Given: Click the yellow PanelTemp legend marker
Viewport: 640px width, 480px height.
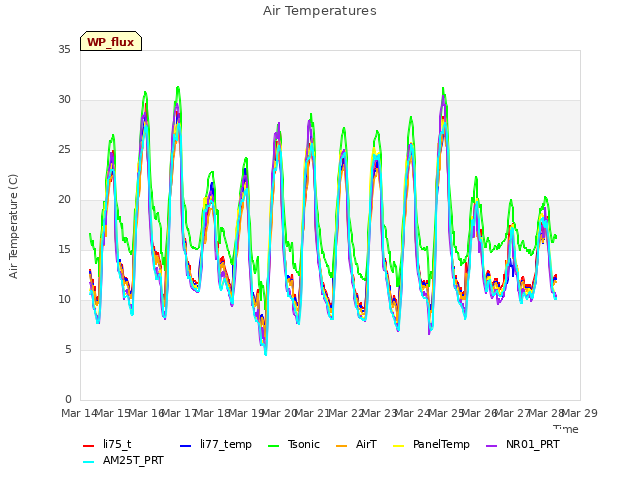Looking at the screenshot, I should 398,446.
